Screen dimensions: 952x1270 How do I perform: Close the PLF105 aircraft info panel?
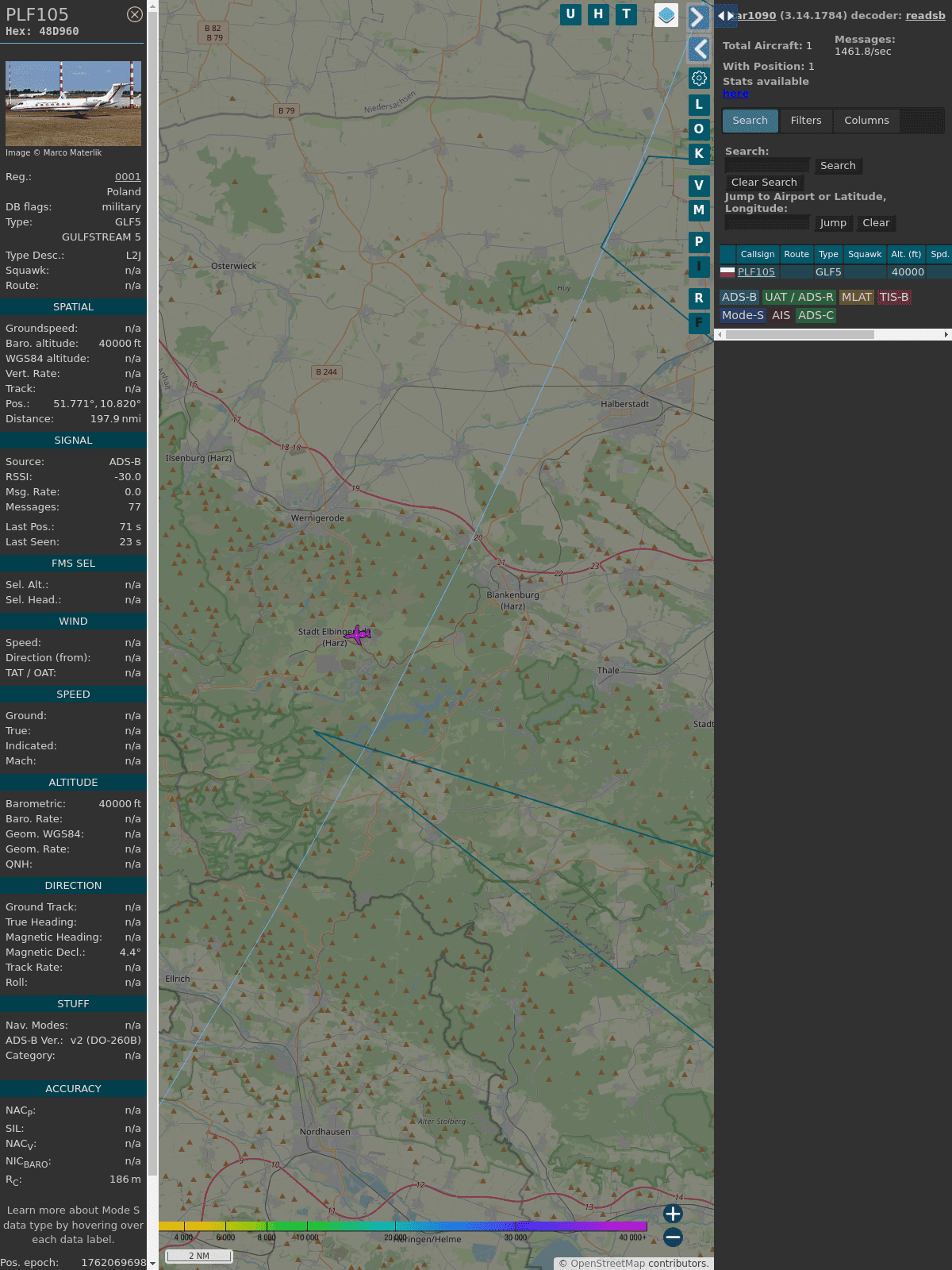tap(135, 14)
